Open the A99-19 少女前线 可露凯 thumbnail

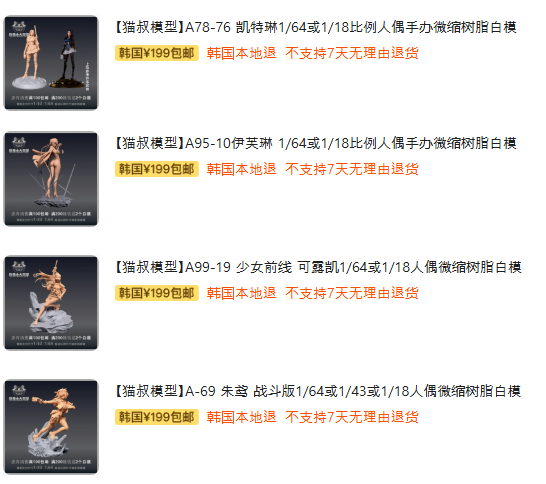tap(51, 303)
